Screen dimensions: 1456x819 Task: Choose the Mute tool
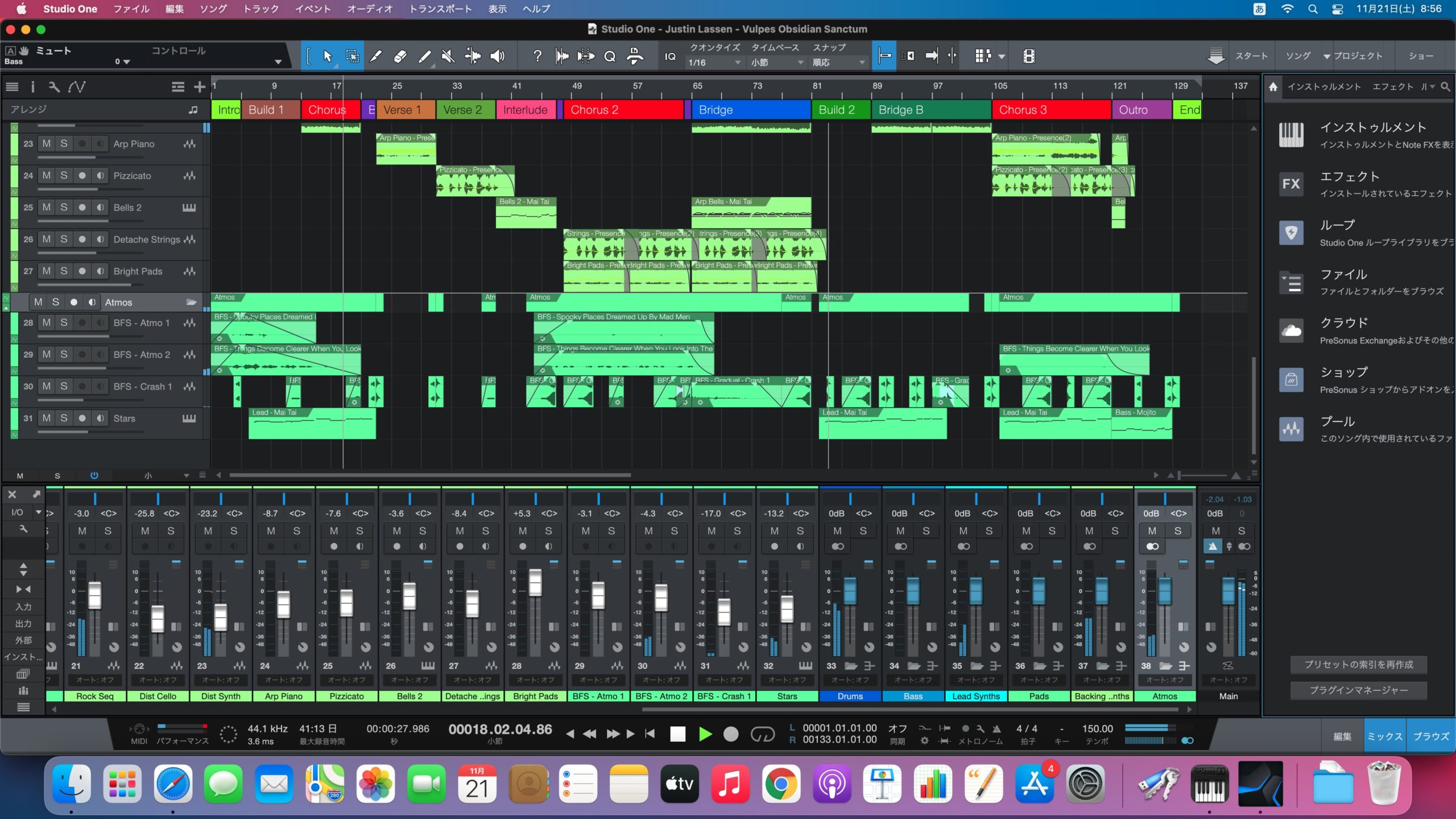(449, 56)
